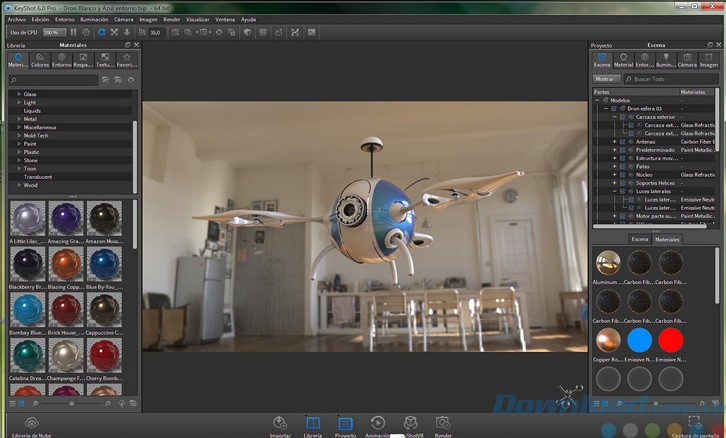Screen dimensions: 726x438
Task: Switch Proyecto panel to Cámara tab
Action: pyautogui.click(x=687, y=60)
